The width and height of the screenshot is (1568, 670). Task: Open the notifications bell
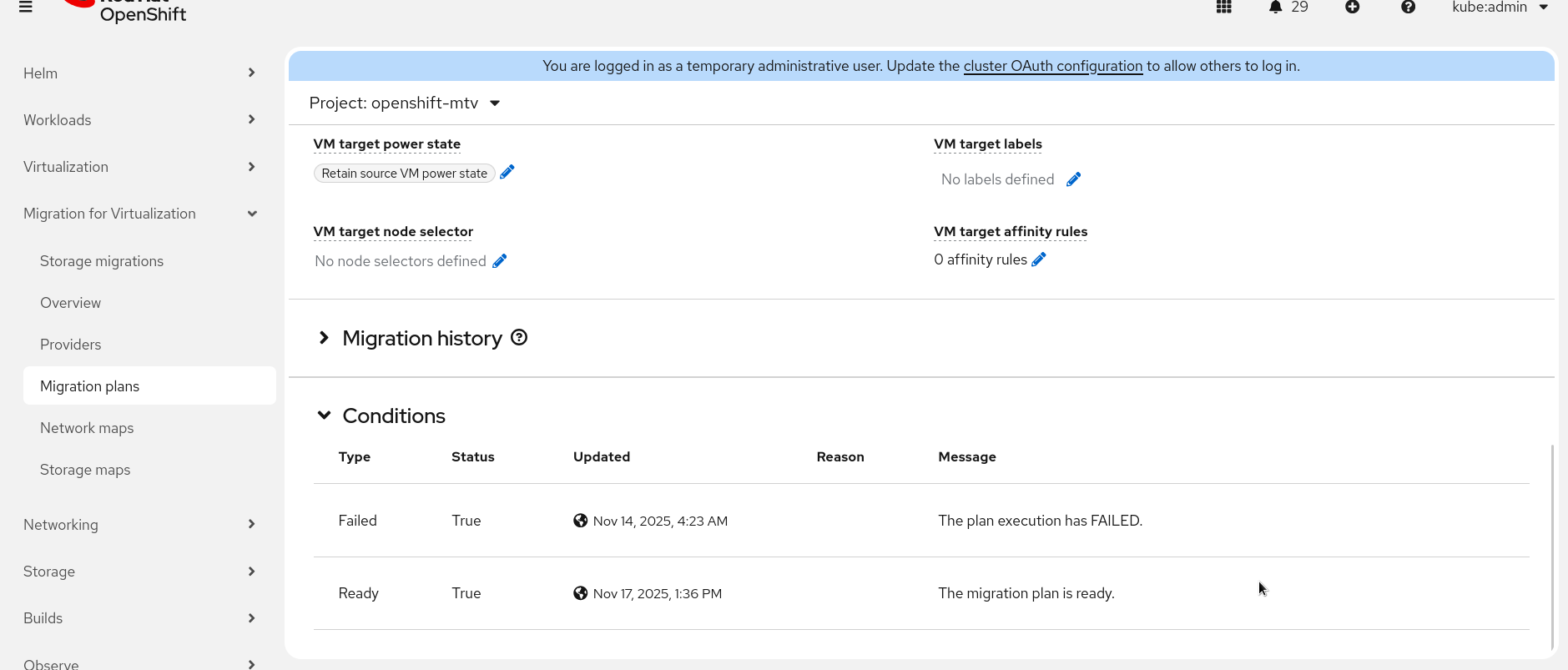point(1275,8)
